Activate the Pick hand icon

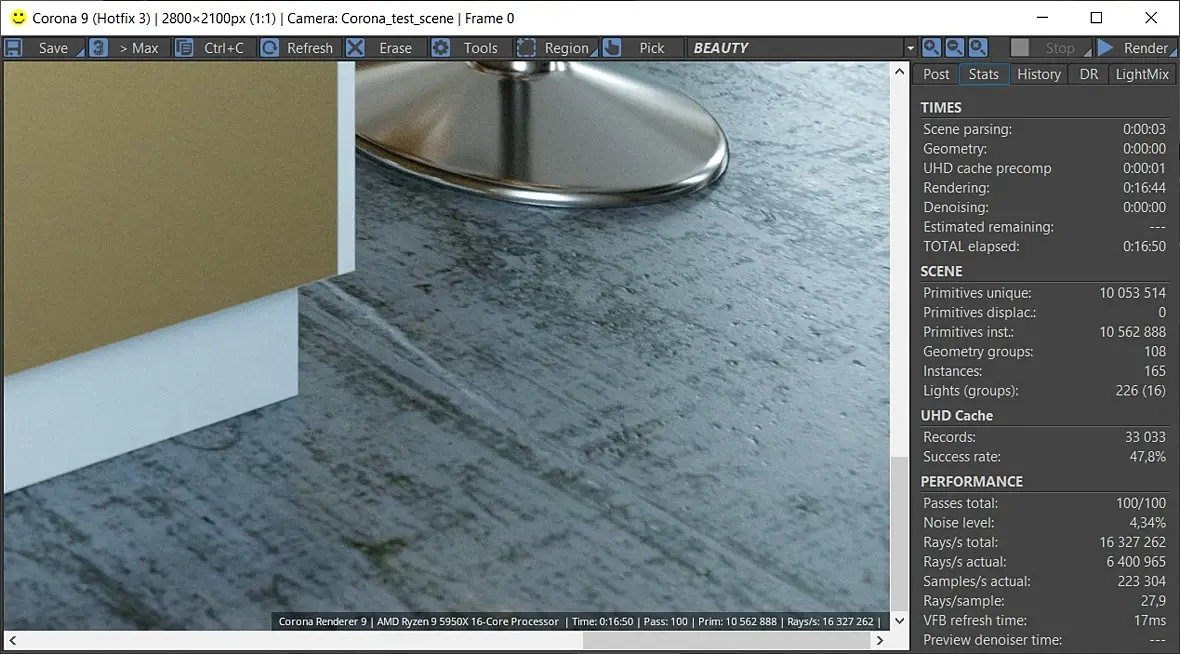tap(612, 48)
